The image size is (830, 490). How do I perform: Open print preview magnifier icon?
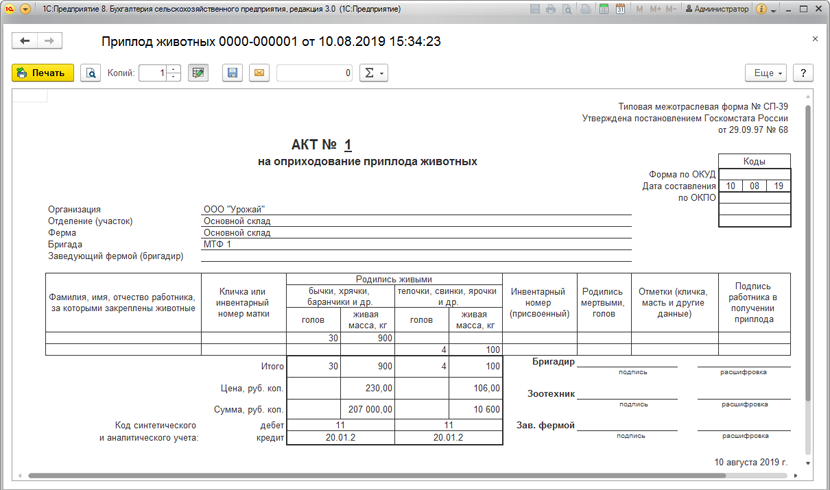pyautogui.click(x=91, y=73)
